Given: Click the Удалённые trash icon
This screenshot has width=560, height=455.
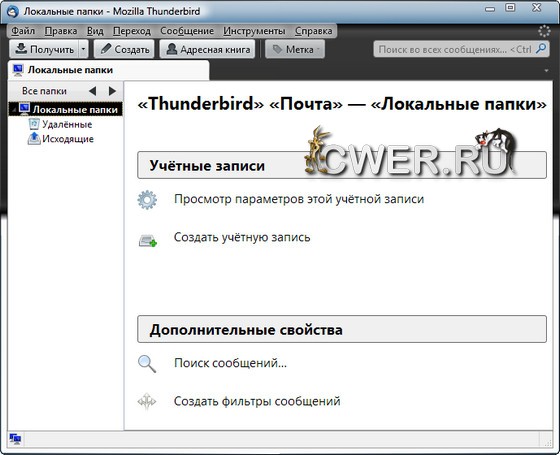Looking at the screenshot, I should click(34, 124).
